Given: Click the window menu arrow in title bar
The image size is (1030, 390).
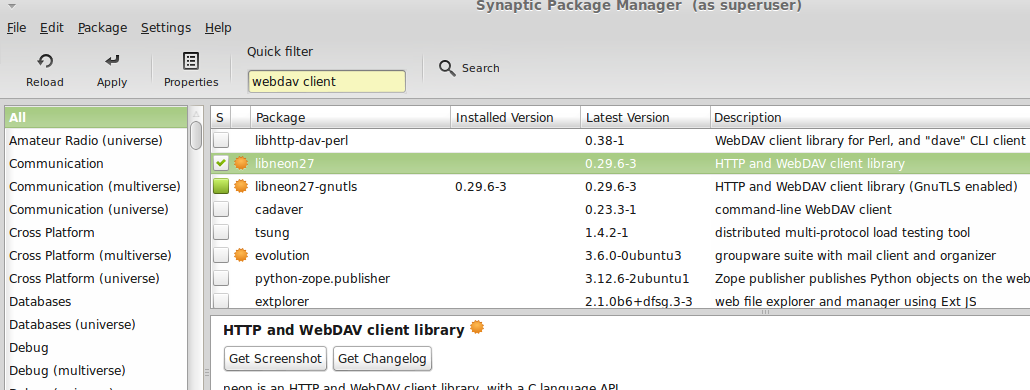Looking at the screenshot, I should click(x=13, y=5).
